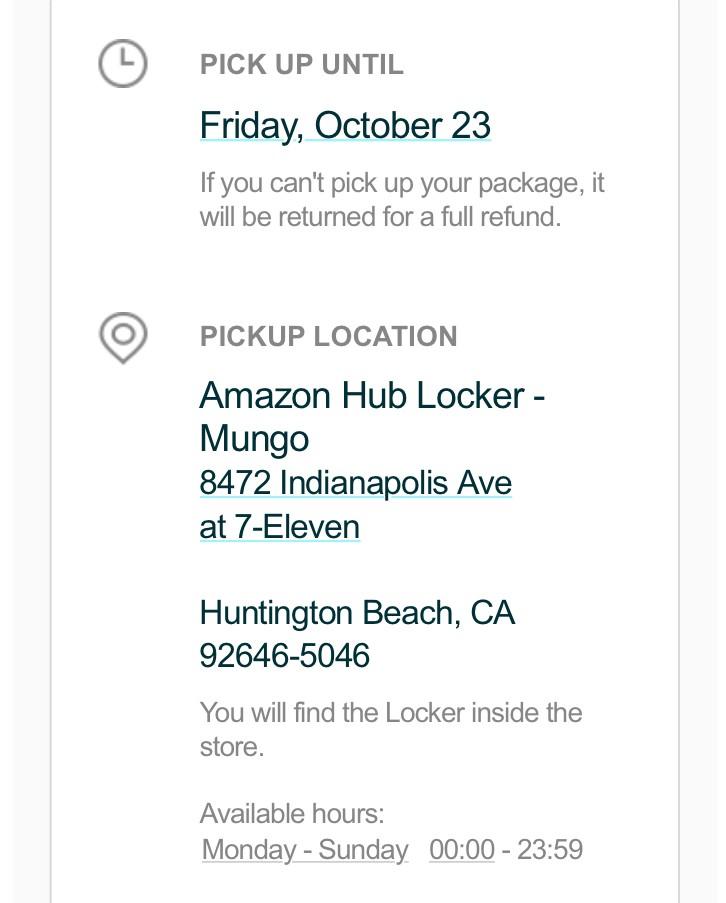Click the 23:59 closing time
Viewport: 726px width, 903px height.
(550, 849)
